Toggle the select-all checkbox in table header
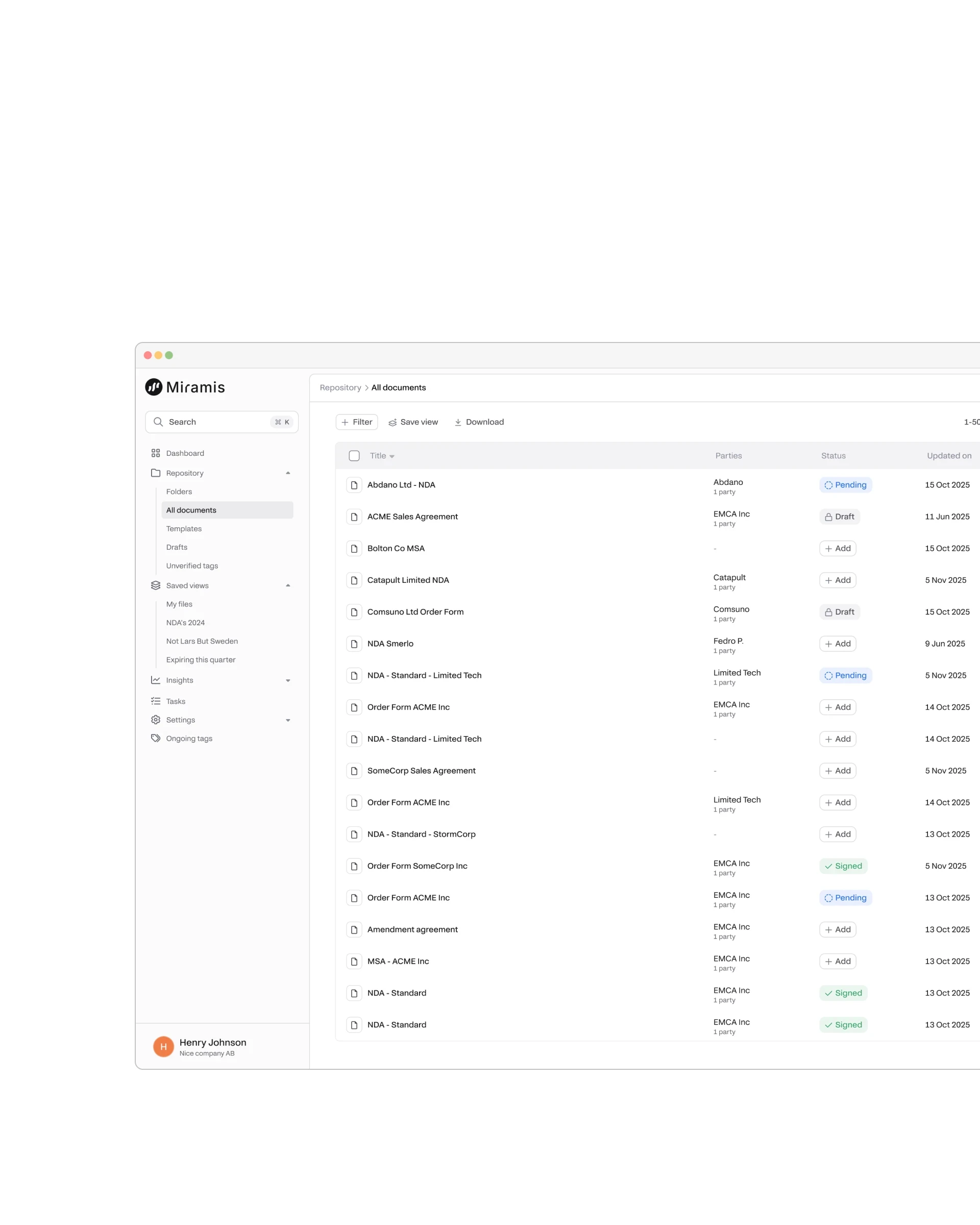The height and width of the screenshot is (1225, 980). 354,456
